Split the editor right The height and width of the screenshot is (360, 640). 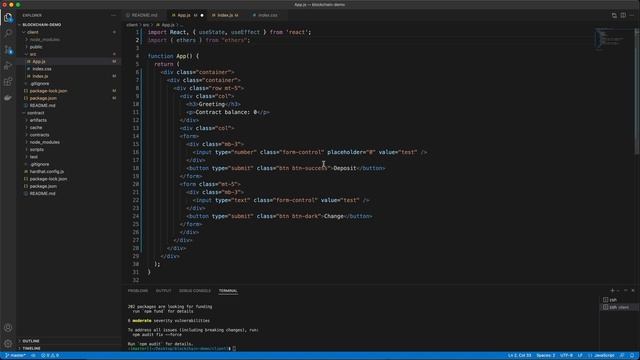[x=623, y=16]
